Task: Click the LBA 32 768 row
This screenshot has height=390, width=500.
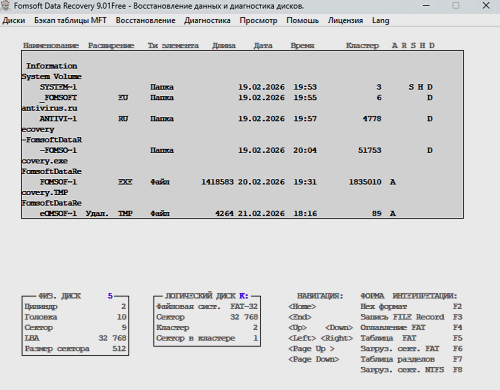Action: [x=75, y=338]
